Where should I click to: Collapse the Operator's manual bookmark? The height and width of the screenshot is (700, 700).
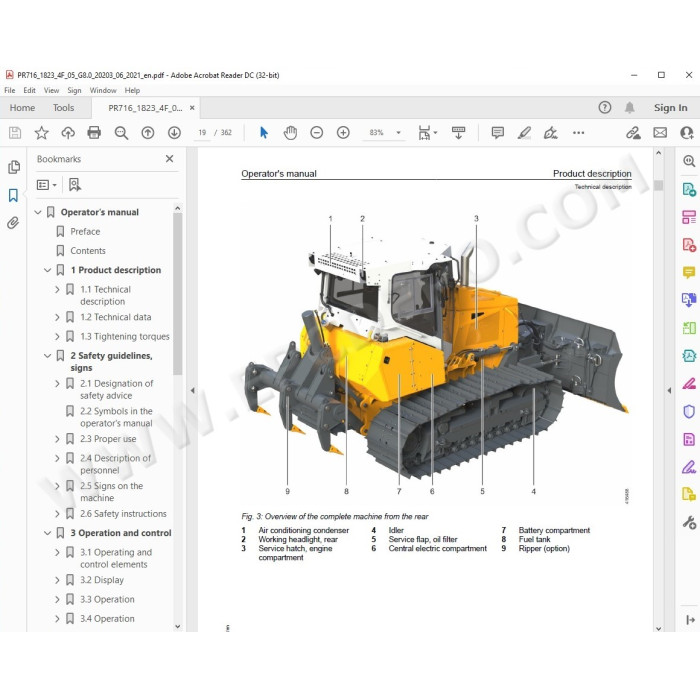(x=38, y=212)
